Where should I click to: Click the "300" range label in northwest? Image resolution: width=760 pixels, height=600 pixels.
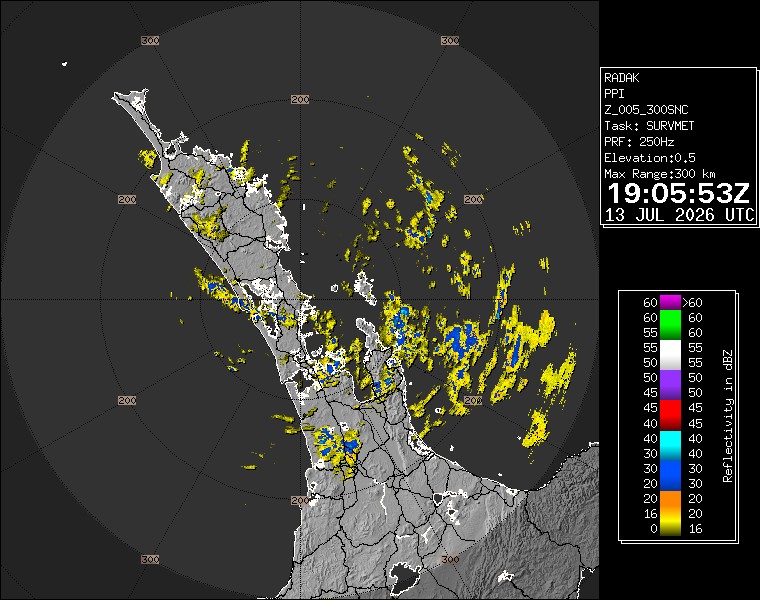pos(150,41)
